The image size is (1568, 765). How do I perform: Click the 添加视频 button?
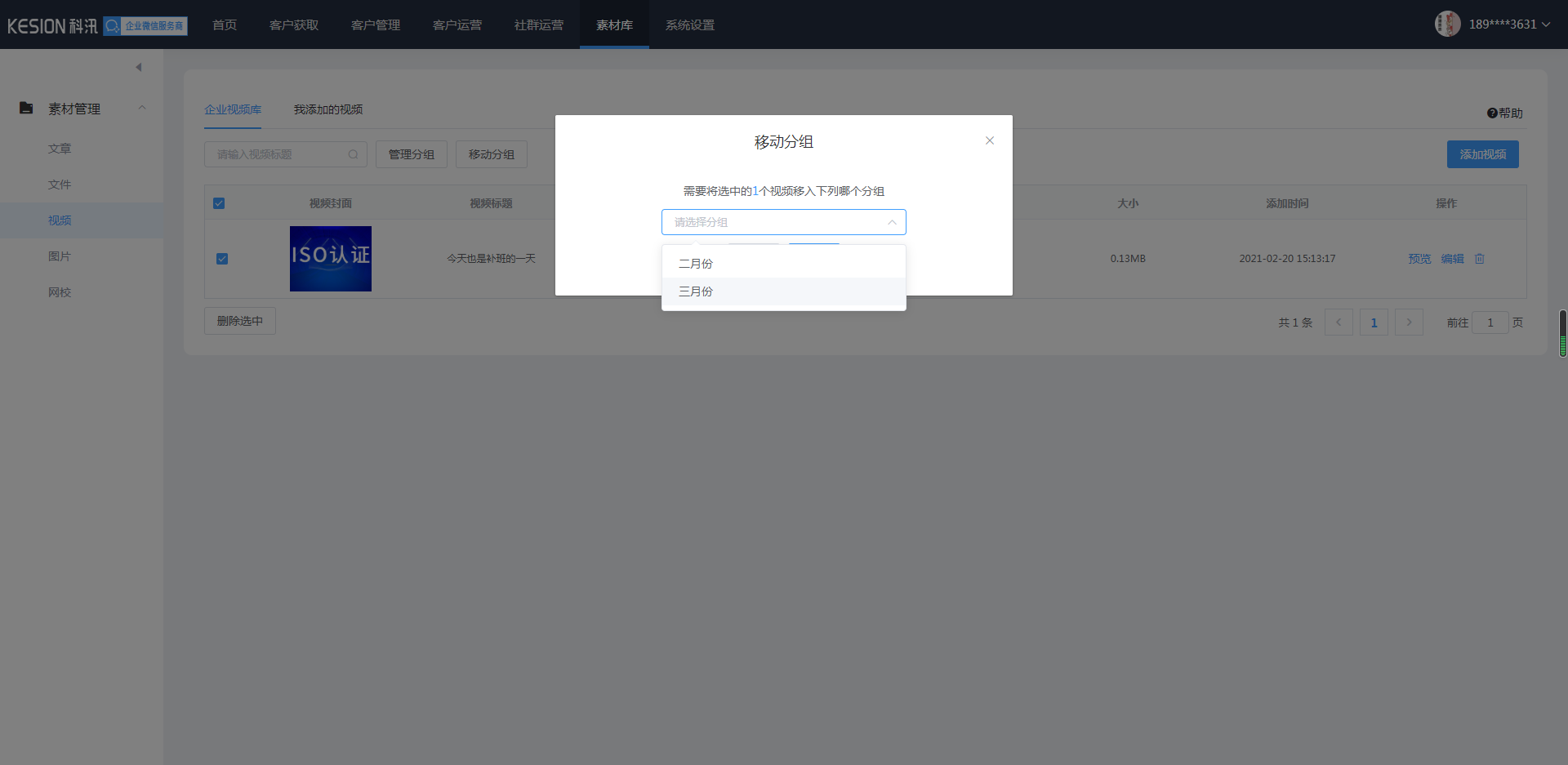click(x=1482, y=154)
